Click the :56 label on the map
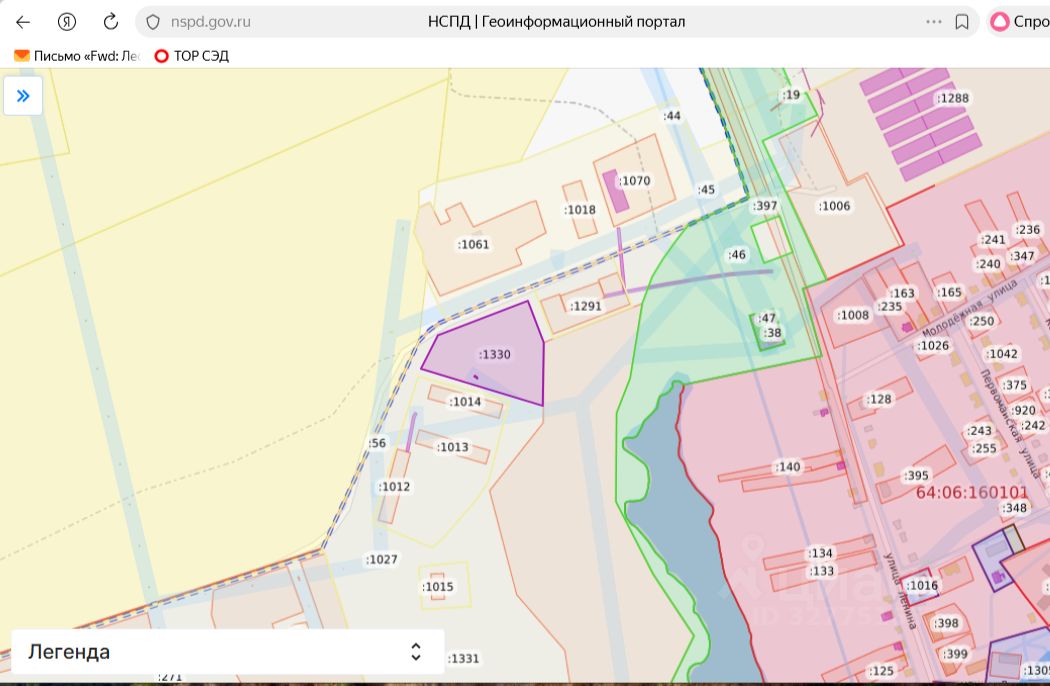Viewport: 1050px width, 686px height. [x=377, y=443]
